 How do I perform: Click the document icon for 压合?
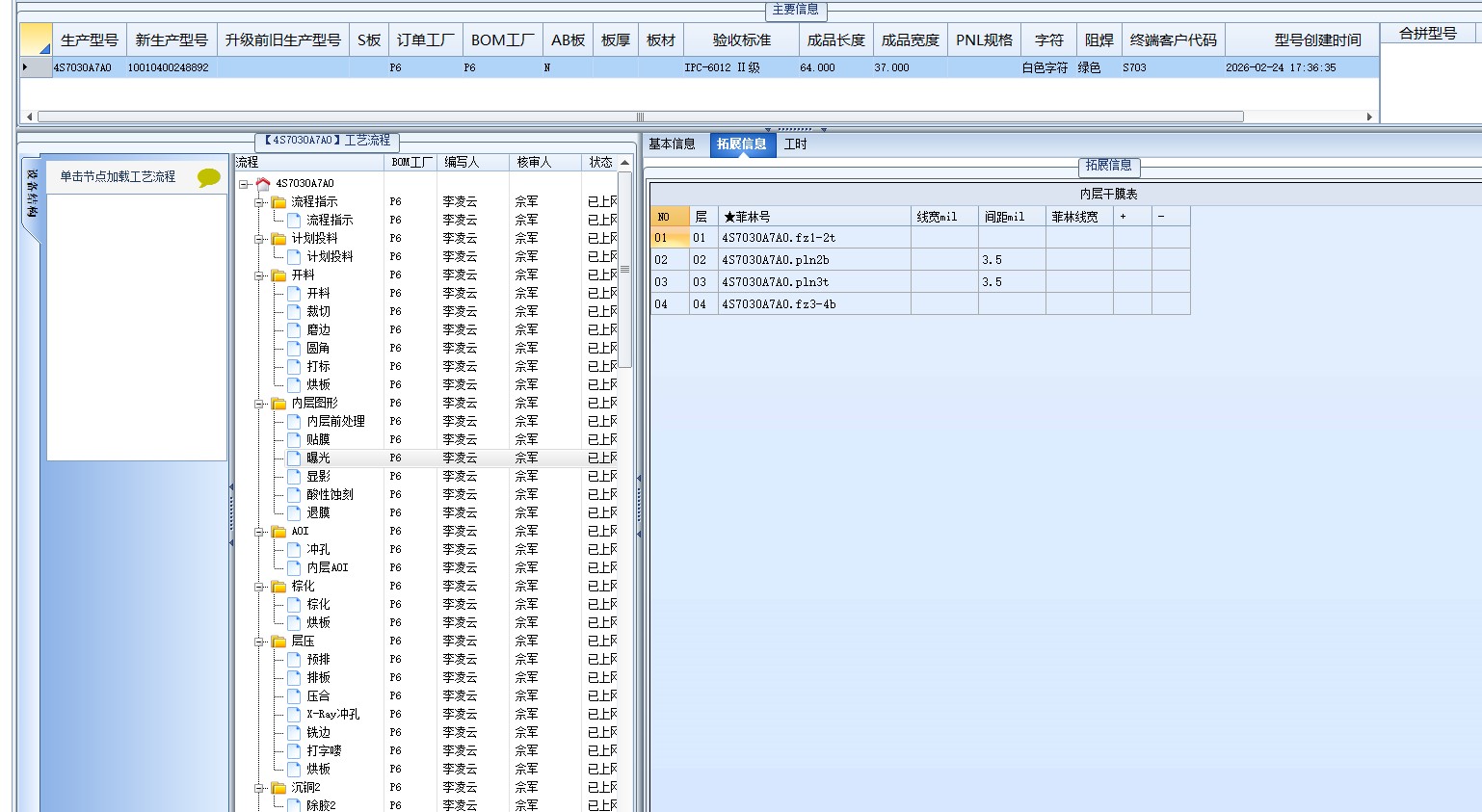coord(294,696)
